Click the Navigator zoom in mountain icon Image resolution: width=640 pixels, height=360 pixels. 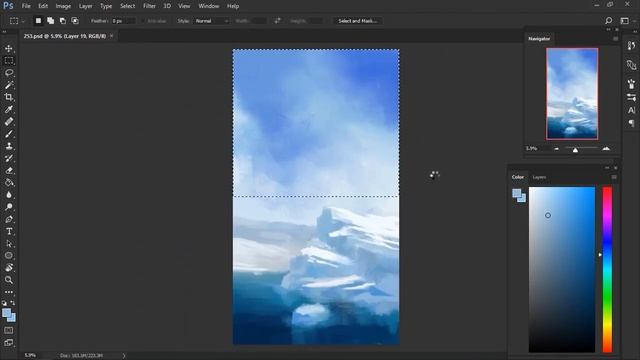point(606,149)
